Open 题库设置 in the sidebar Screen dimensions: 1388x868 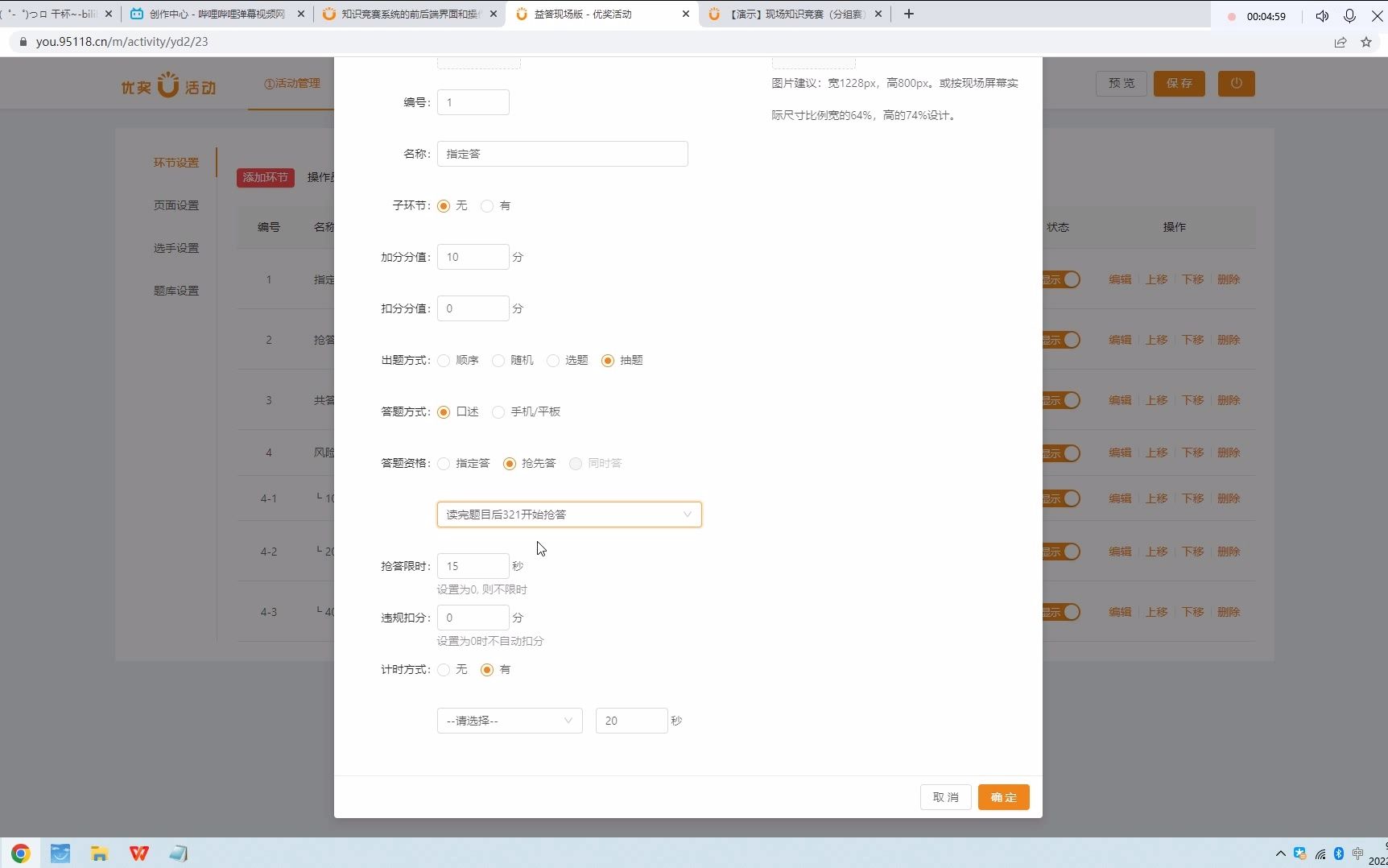[176, 291]
